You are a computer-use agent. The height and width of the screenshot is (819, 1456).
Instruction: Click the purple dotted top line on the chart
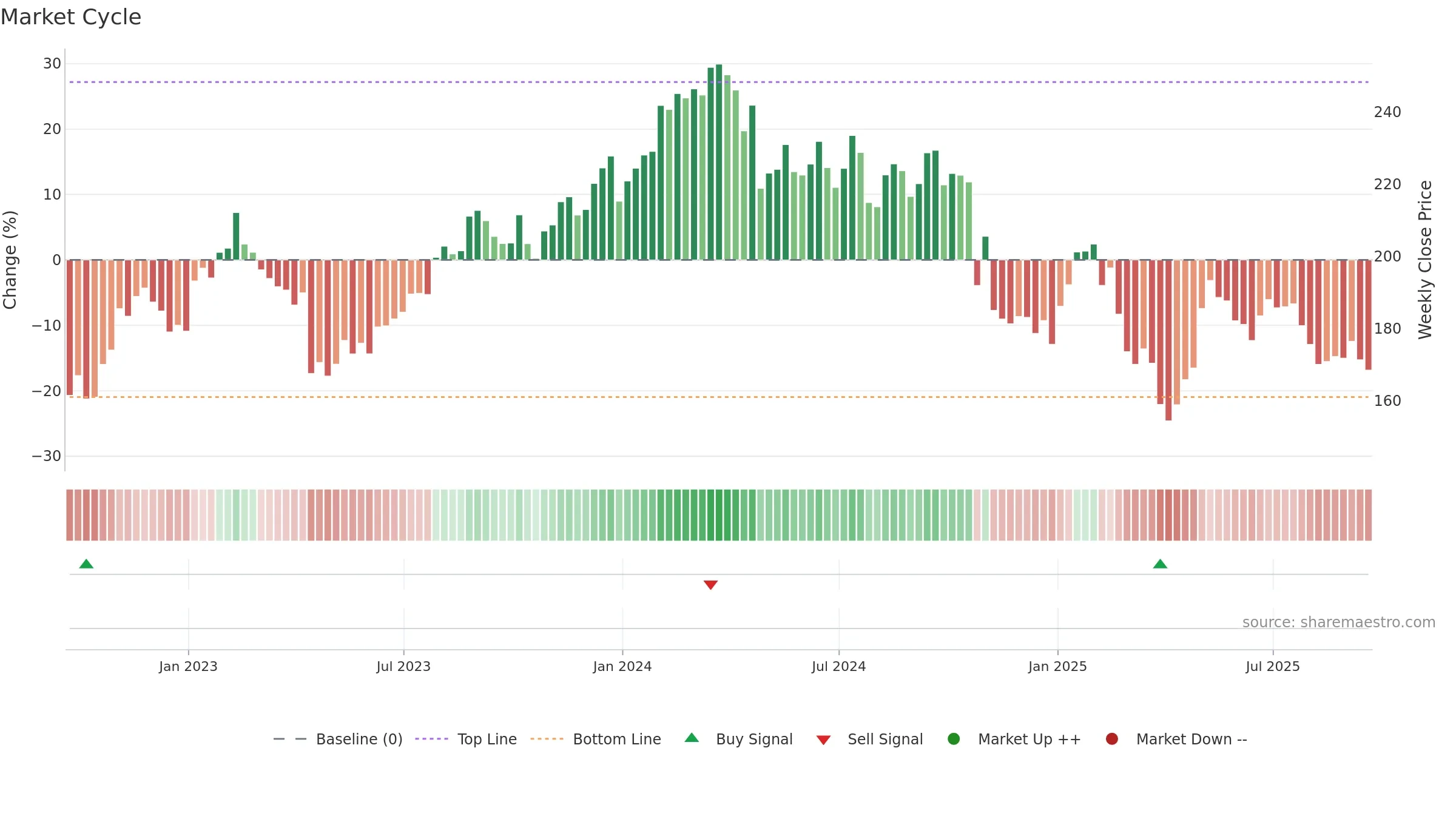coord(719,82)
